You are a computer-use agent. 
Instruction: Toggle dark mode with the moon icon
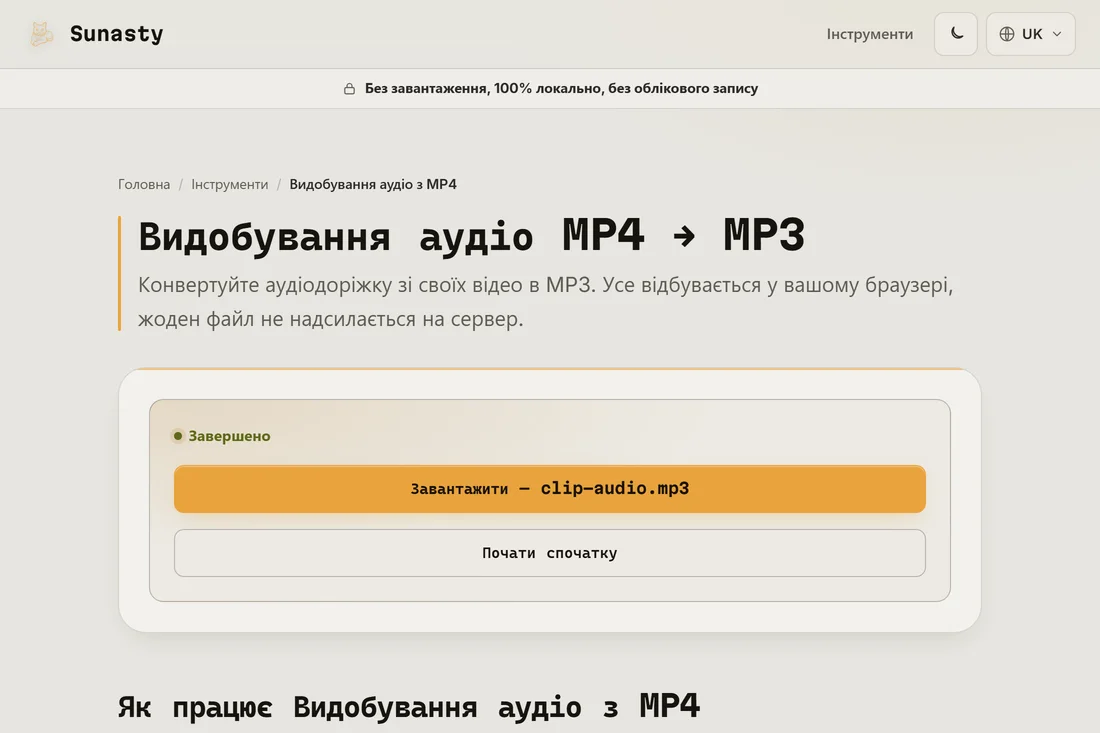pos(955,34)
